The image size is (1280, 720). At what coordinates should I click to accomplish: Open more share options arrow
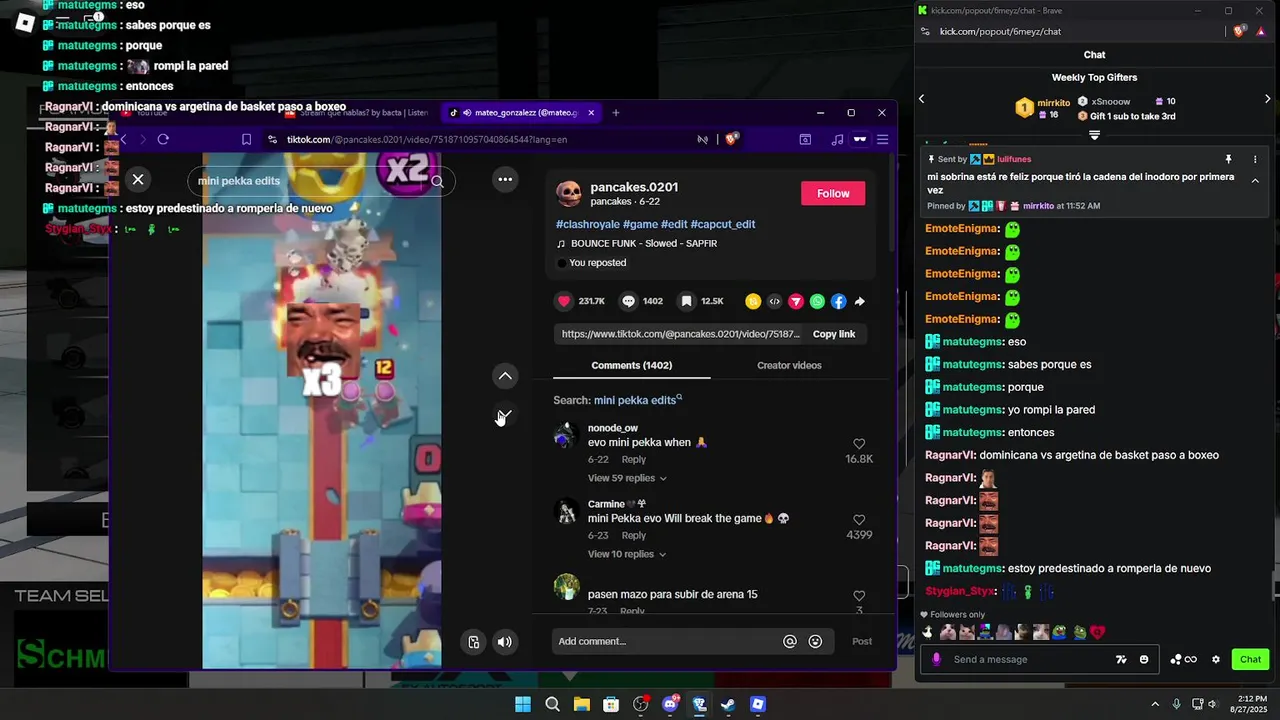tap(859, 301)
